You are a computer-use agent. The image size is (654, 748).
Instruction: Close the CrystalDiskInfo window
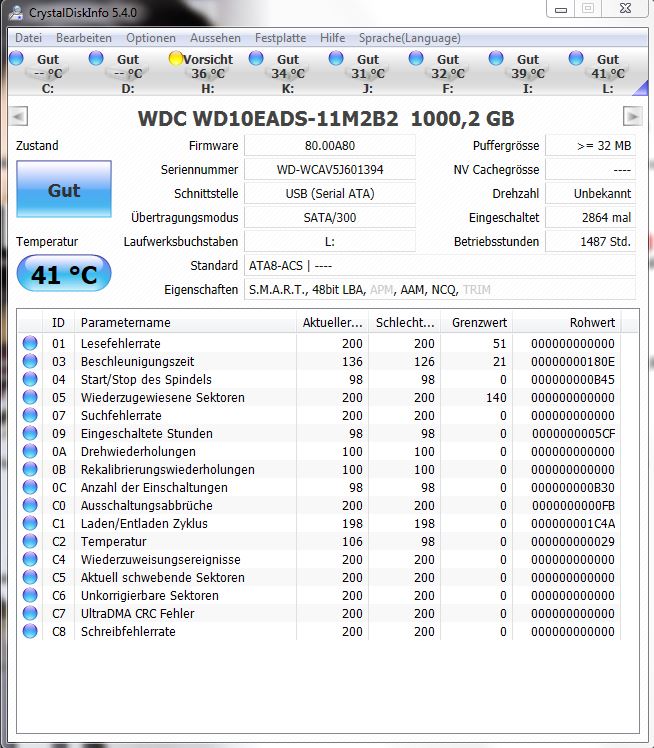pos(625,8)
